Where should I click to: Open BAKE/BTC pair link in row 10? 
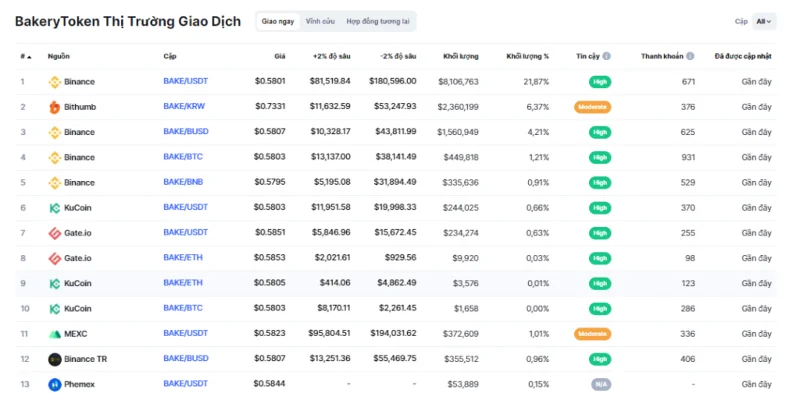coord(183,308)
